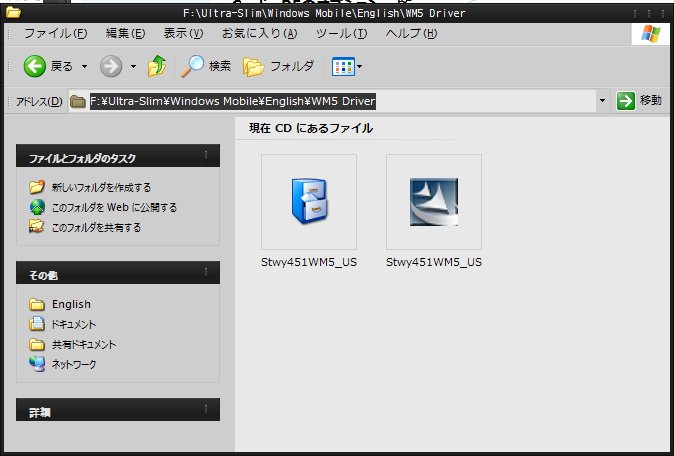The height and width of the screenshot is (456, 674).
Task: Click the Stwy451WM5_US label under cabinet icon
Action: pos(309,262)
